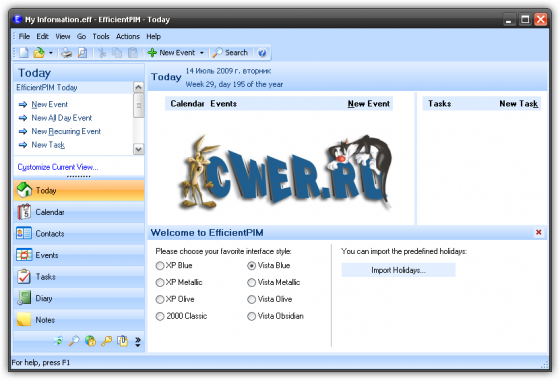
Task: Open Tasks in navigation pane
Action: (x=79, y=277)
